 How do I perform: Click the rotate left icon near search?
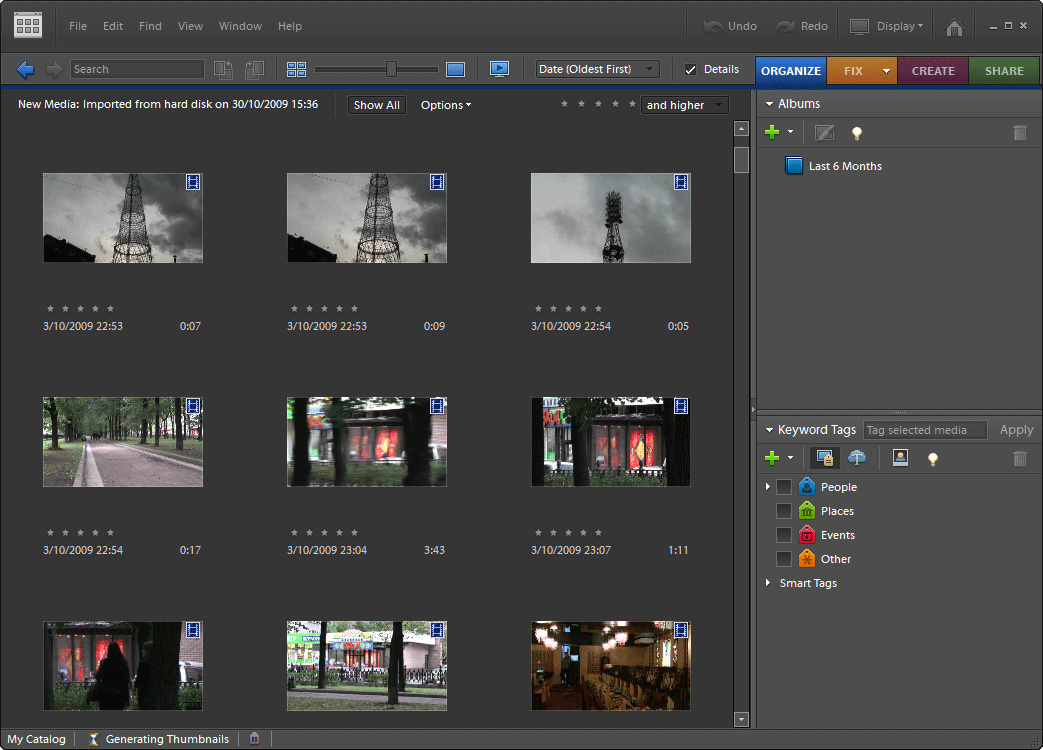pos(223,69)
